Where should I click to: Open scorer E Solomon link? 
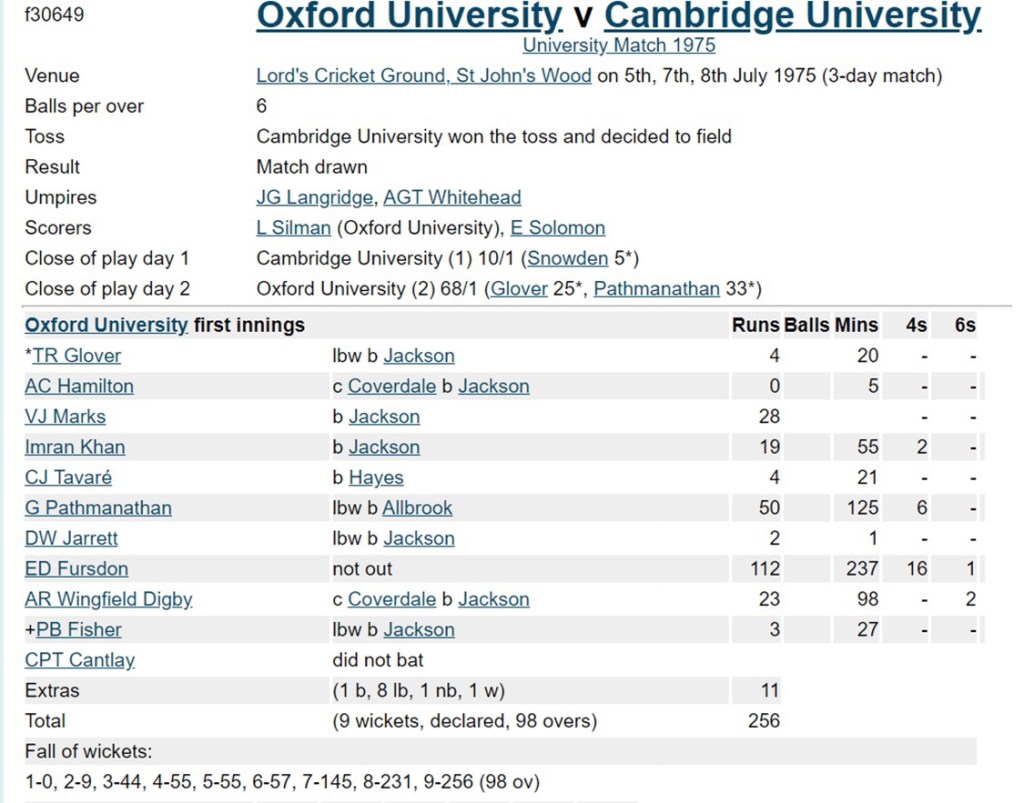click(x=557, y=228)
